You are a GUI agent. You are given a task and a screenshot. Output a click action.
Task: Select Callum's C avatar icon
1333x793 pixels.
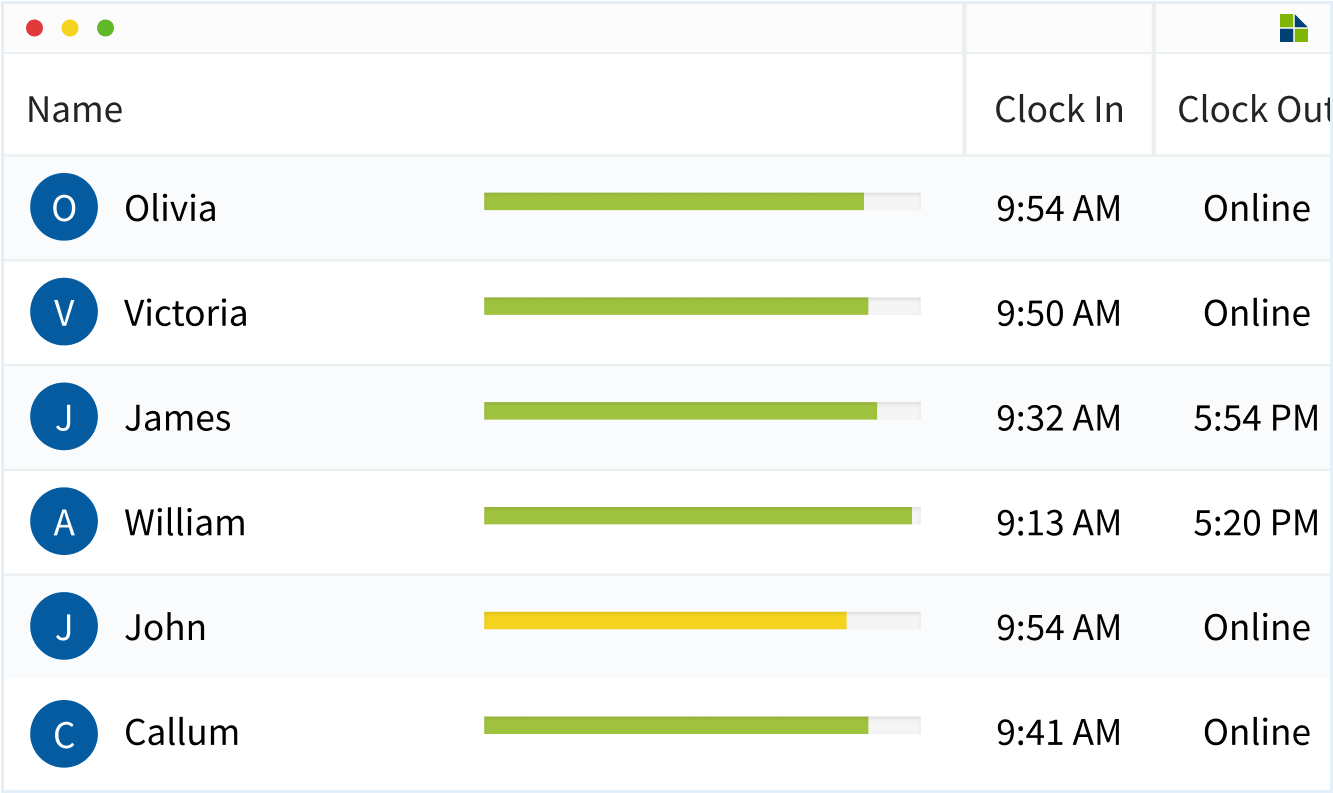click(64, 734)
